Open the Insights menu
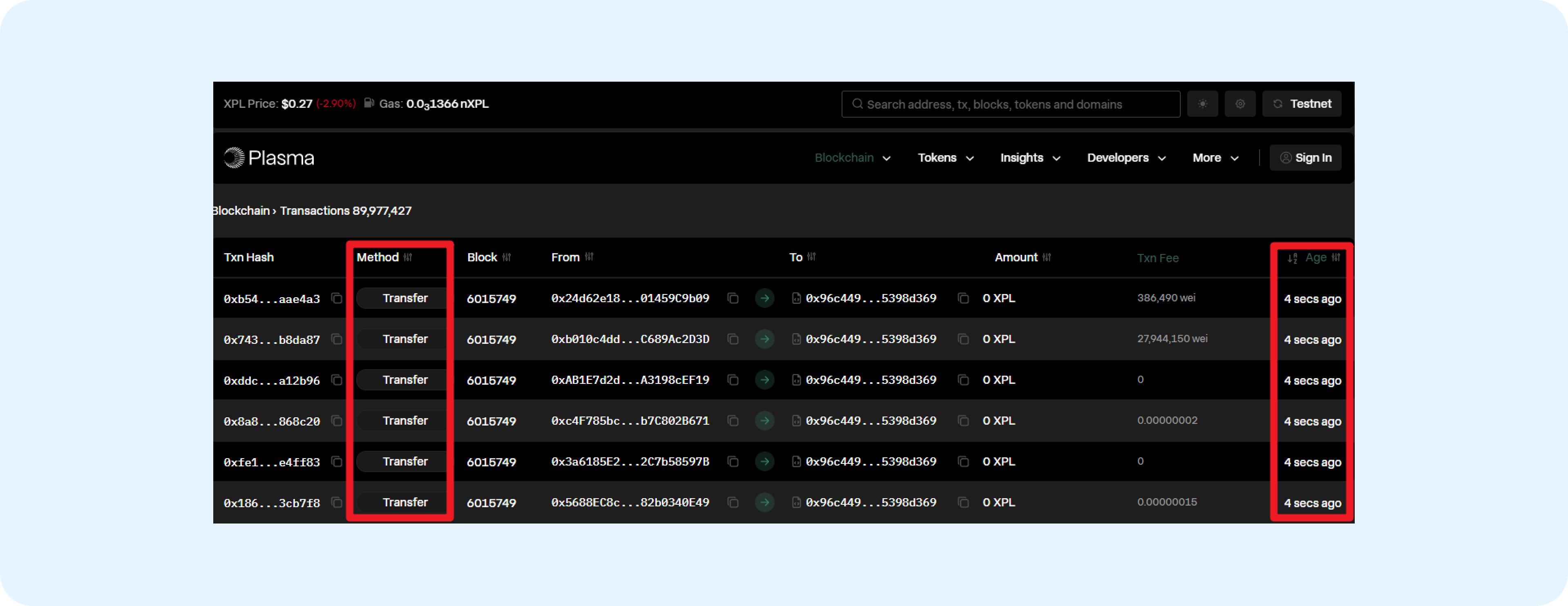 1030,158
